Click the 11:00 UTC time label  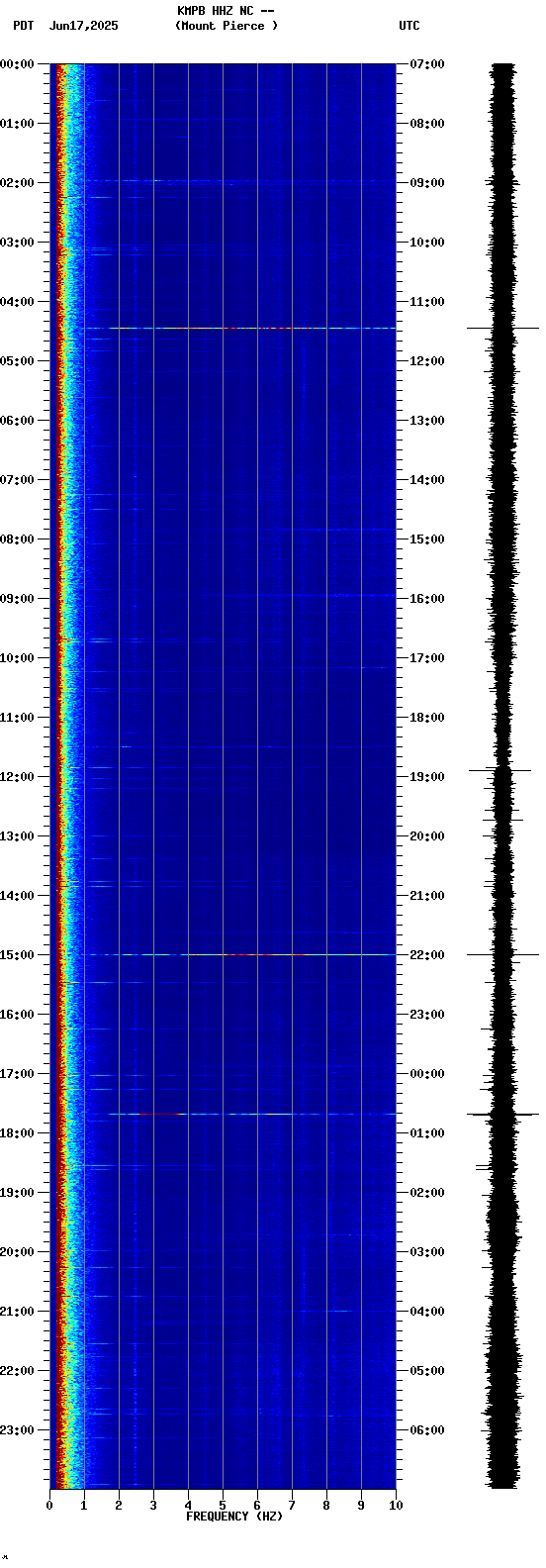click(x=427, y=302)
